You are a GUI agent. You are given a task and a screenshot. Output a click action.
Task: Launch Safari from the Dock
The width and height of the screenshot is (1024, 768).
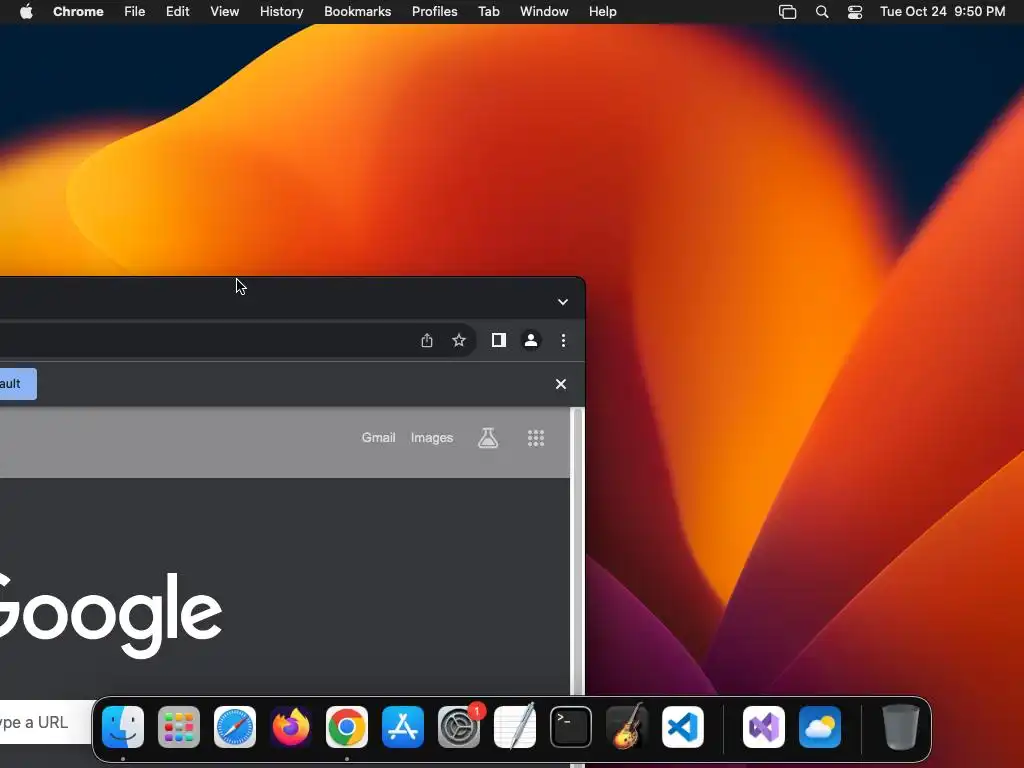235,727
